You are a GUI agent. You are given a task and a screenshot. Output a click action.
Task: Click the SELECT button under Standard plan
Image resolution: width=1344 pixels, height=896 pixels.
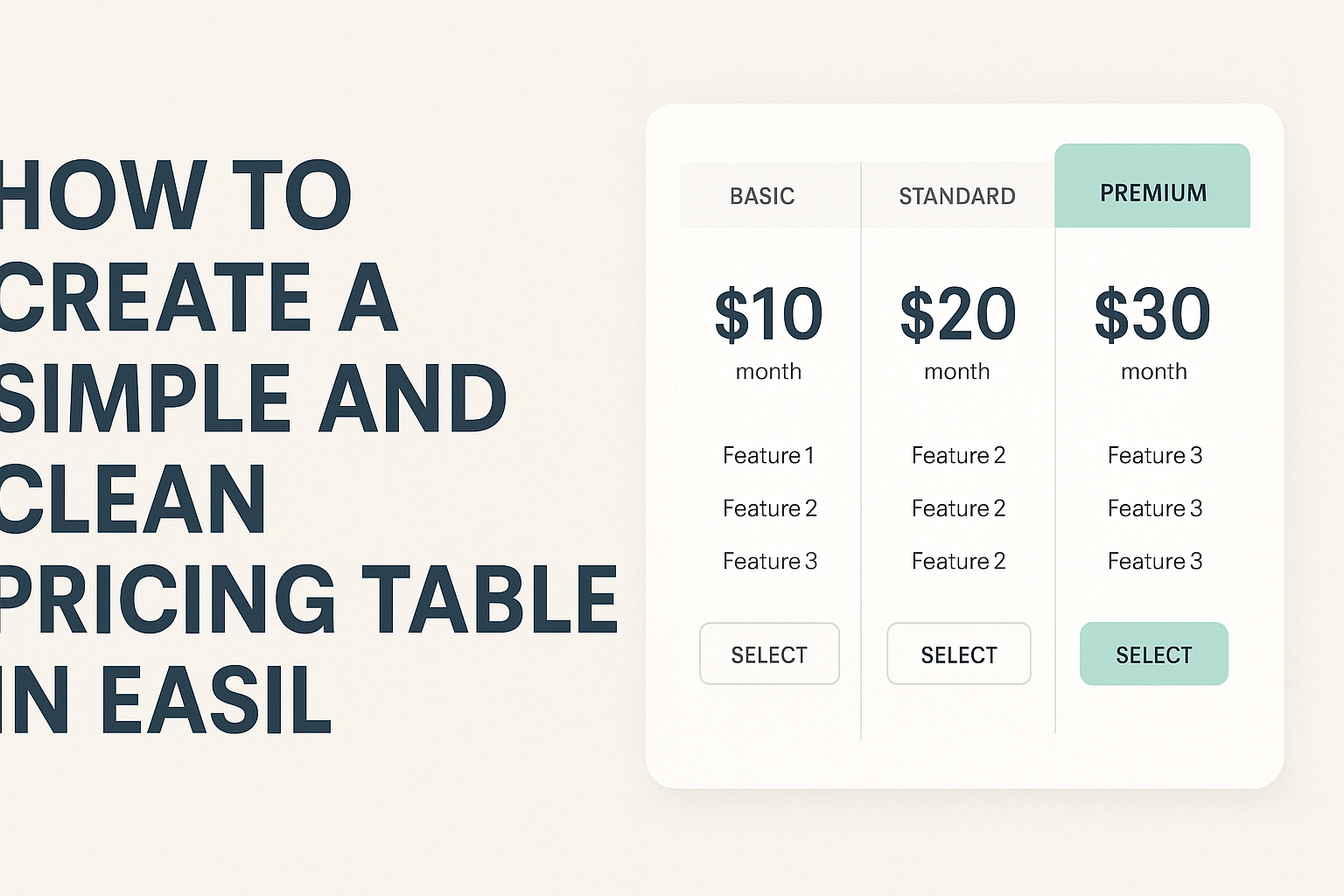pyautogui.click(x=958, y=654)
